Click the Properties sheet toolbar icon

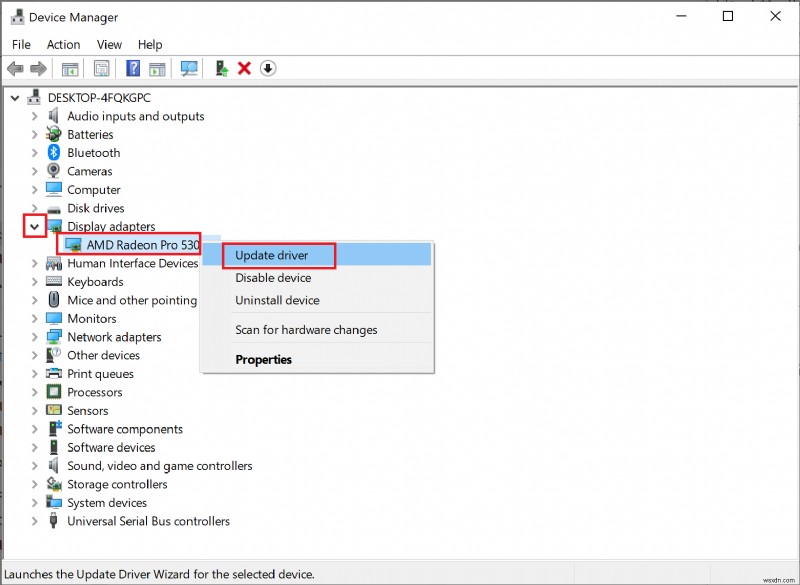click(102, 68)
